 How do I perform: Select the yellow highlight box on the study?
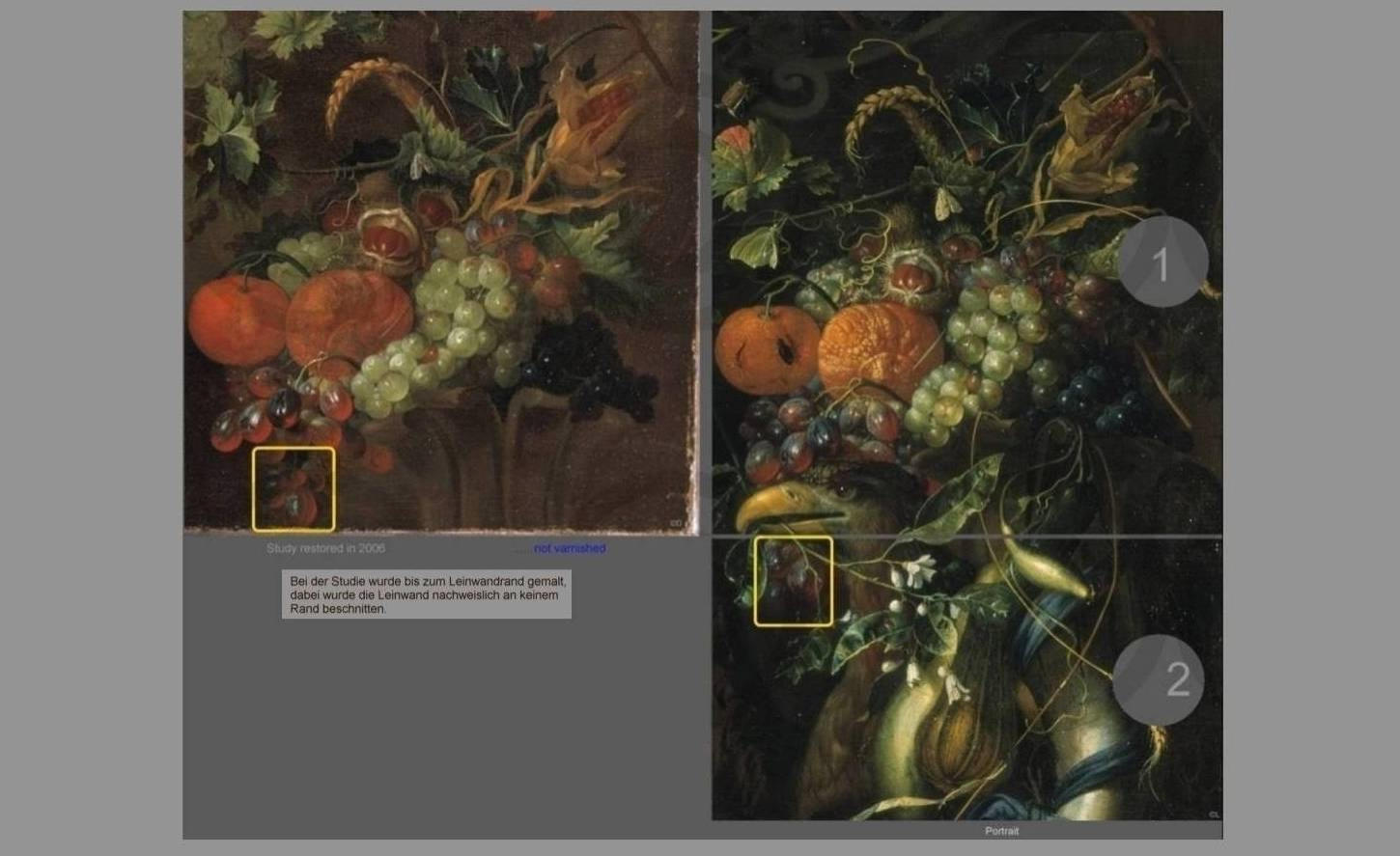294,488
